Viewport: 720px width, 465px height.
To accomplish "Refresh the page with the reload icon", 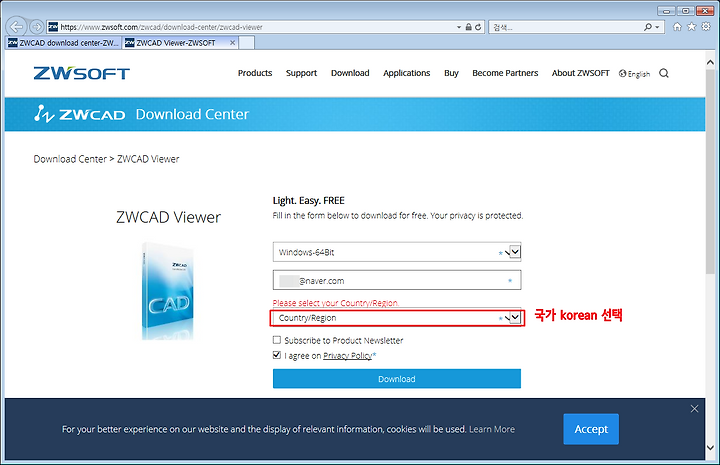I will tap(478, 27).
